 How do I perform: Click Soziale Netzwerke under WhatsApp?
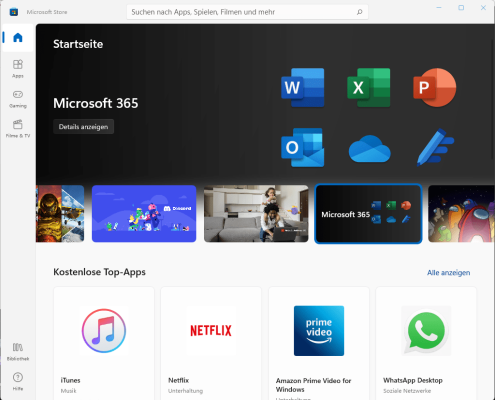click(407, 391)
